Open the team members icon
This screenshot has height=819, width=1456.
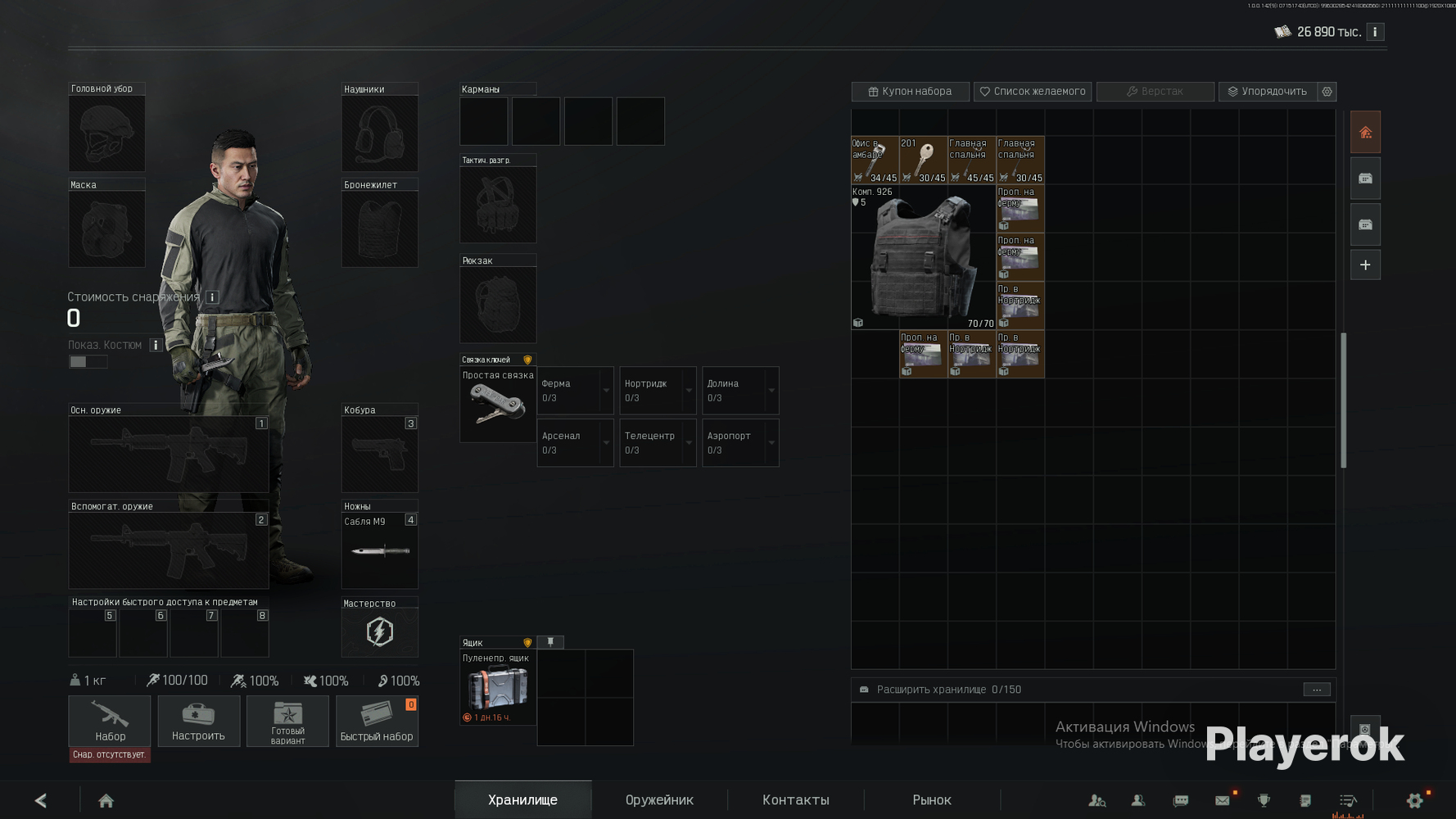[x=1138, y=800]
